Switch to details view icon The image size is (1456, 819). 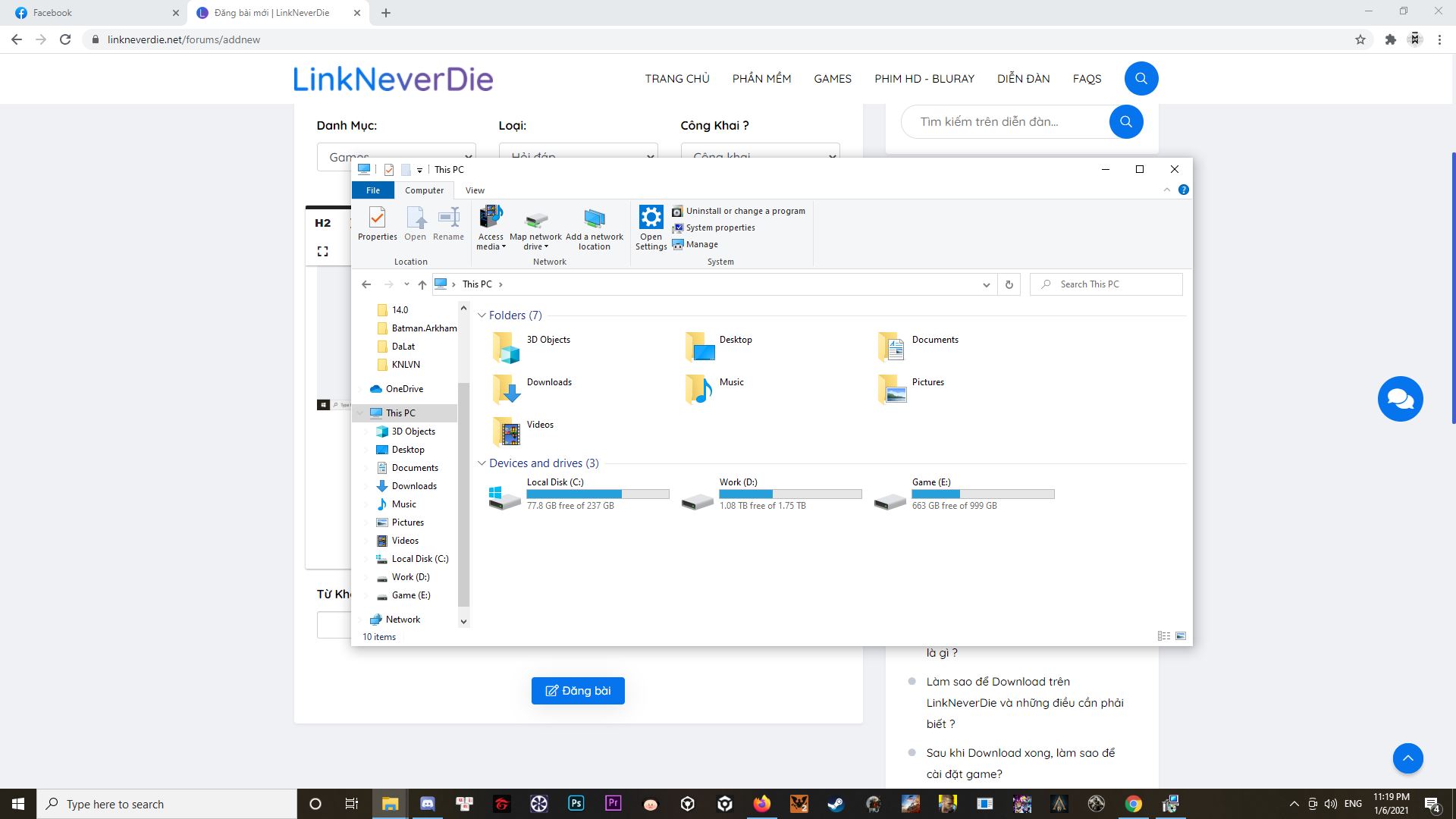(x=1164, y=636)
